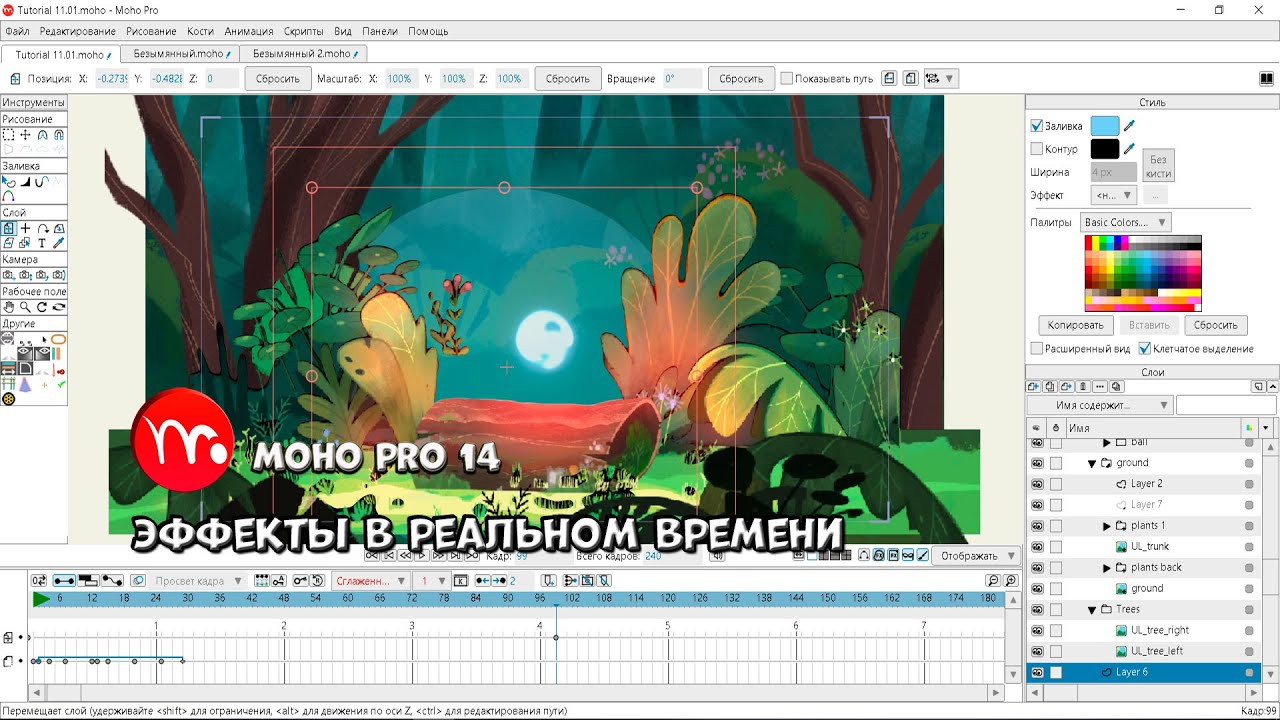Click the Копировать button in Style panel
The image size is (1280, 720).
pos(1076,325)
